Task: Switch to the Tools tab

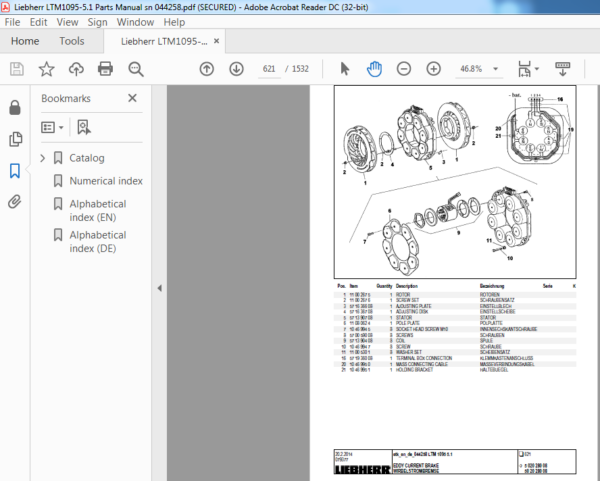Action: (x=72, y=41)
